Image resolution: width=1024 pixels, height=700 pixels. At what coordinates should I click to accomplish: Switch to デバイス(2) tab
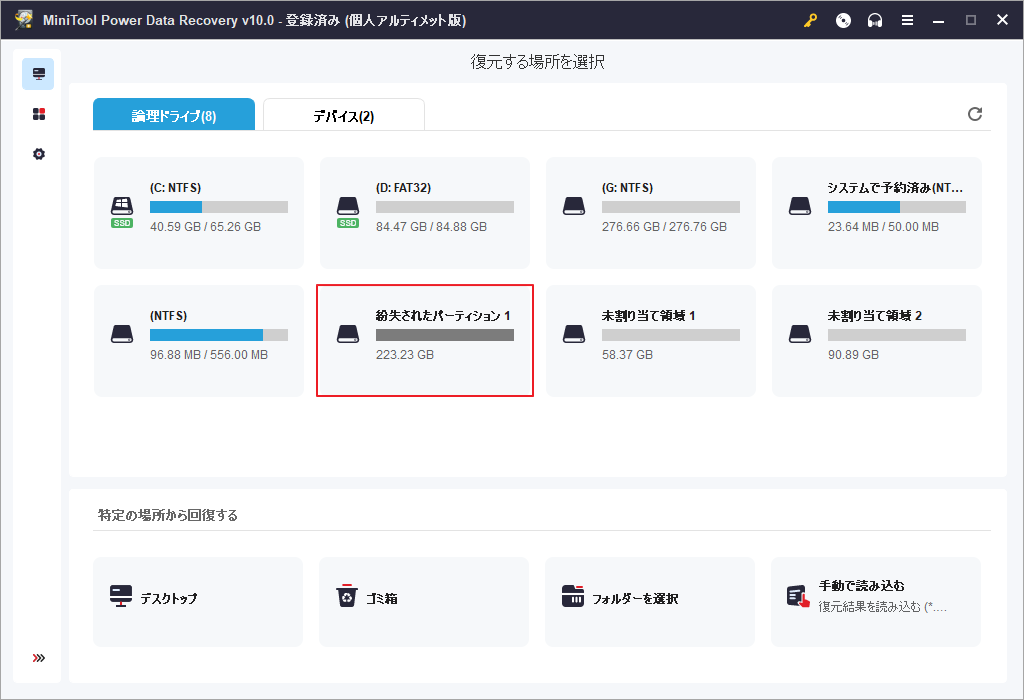(343, 115)
